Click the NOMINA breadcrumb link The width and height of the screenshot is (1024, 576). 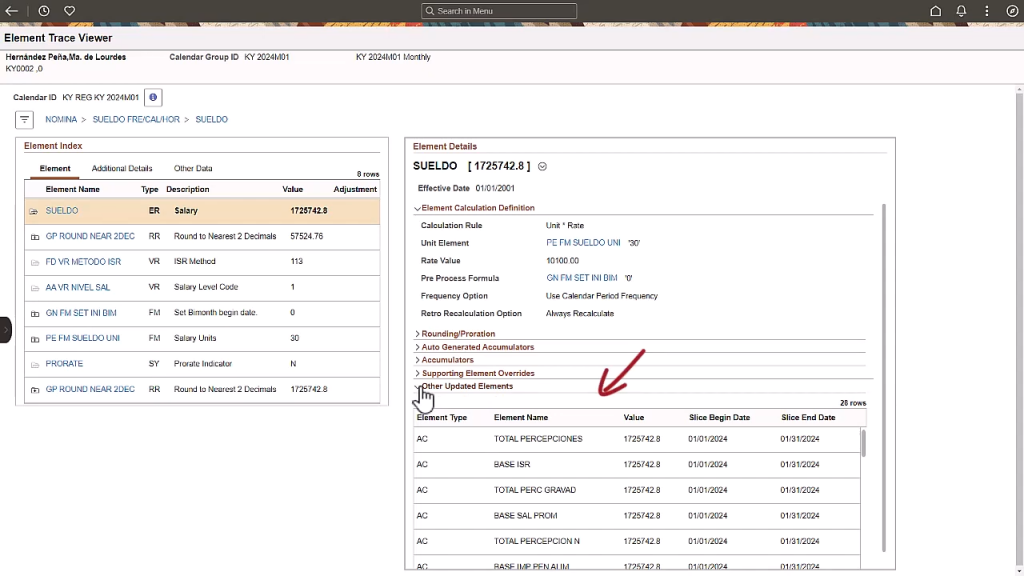click(x=61, y=119)
